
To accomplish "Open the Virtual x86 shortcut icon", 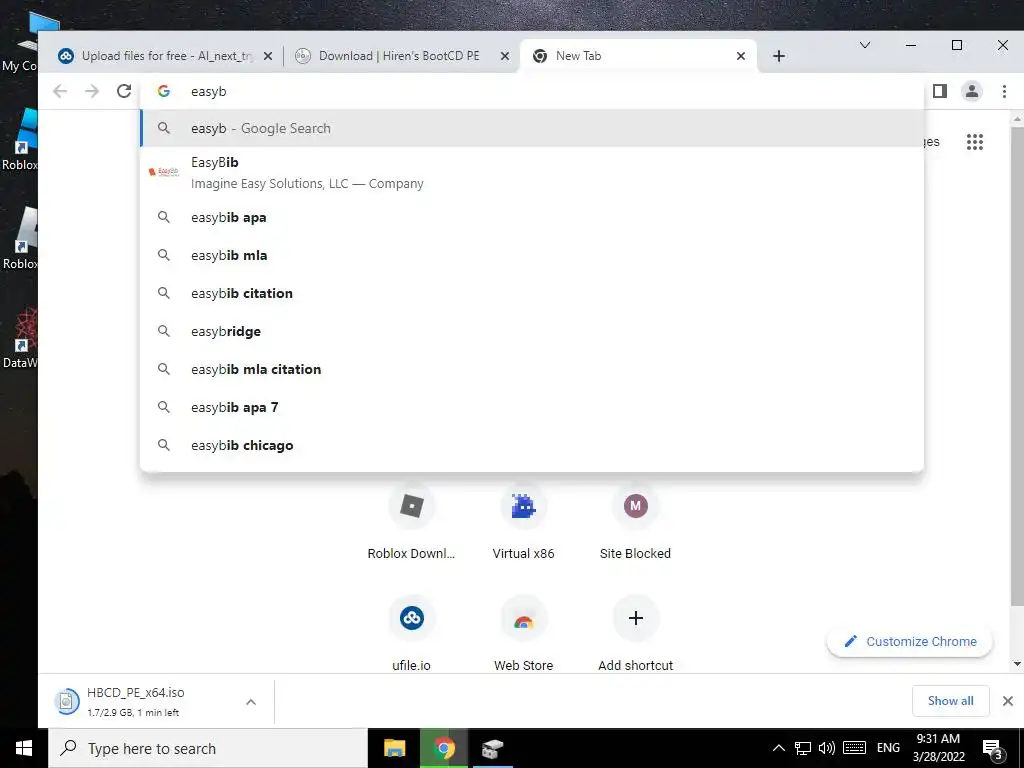I will pos(523,506).
